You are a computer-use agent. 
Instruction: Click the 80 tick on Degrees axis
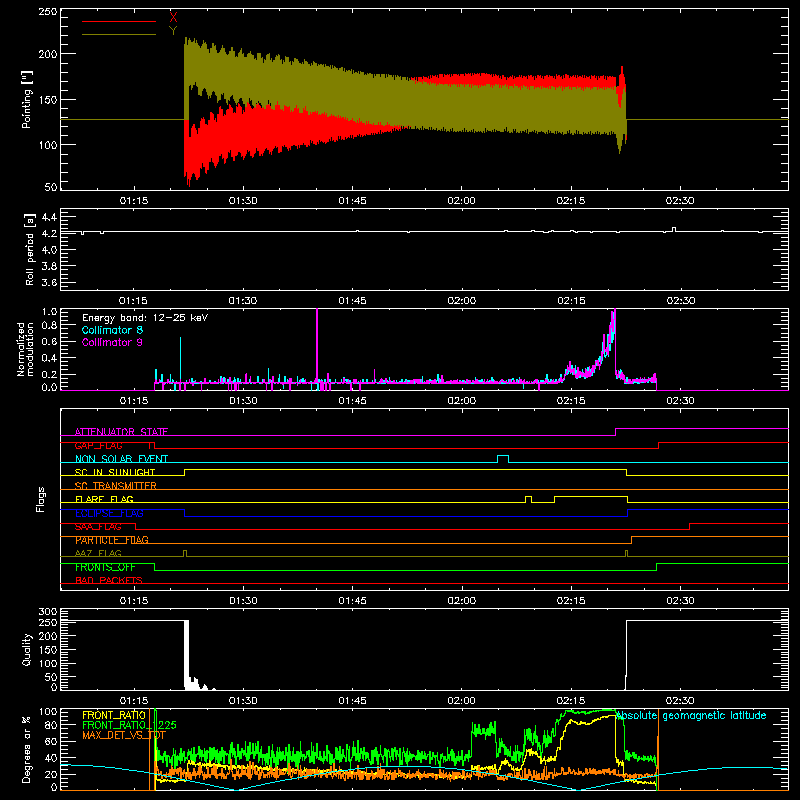[51, 726]
